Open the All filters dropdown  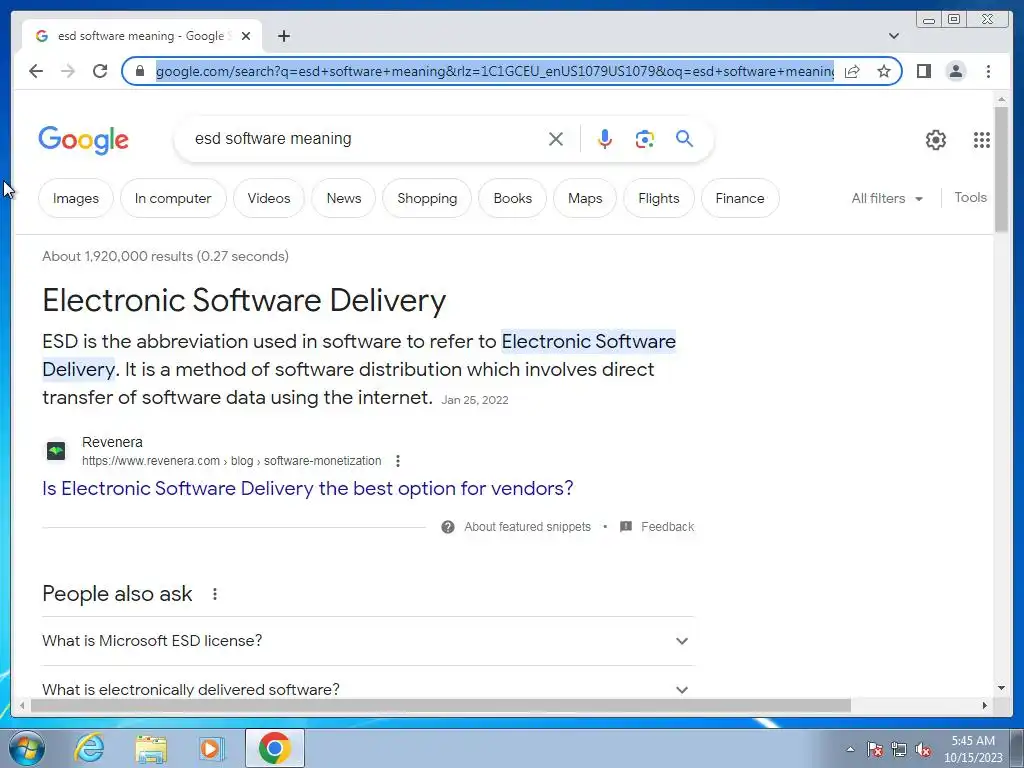coord(887,198)
